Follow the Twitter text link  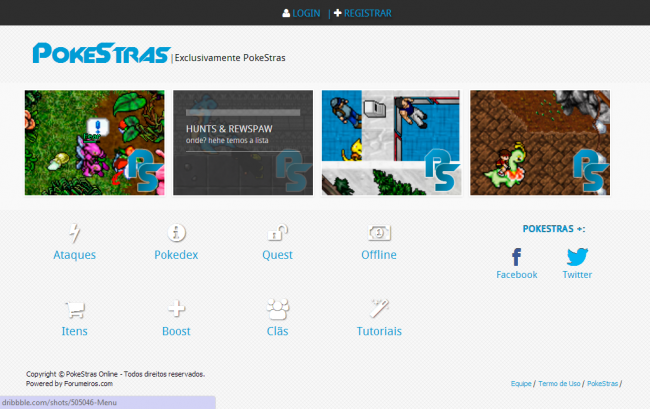[x=577, y=275]
